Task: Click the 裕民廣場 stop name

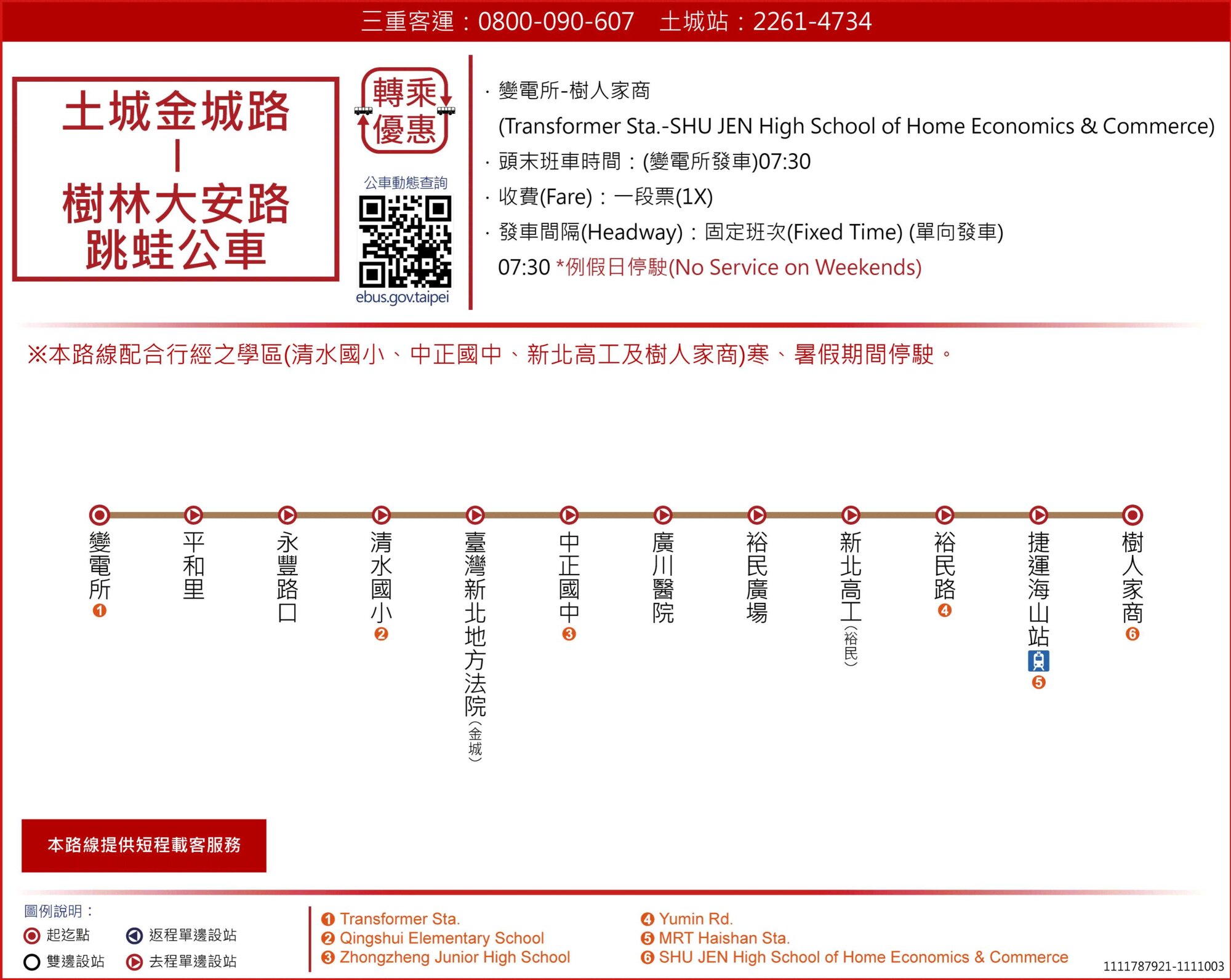Action: pos(757,577)
